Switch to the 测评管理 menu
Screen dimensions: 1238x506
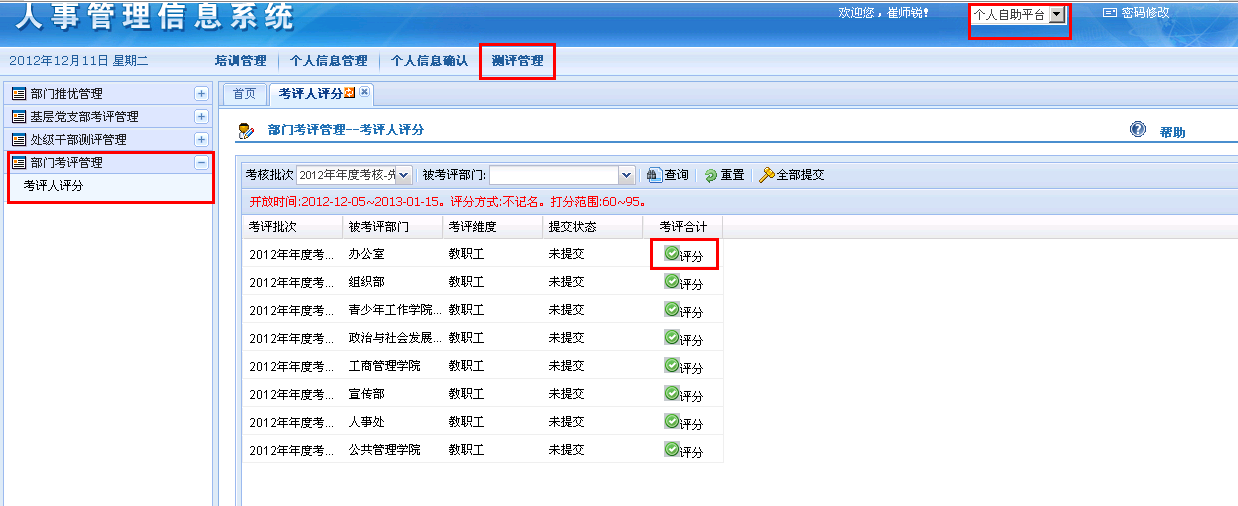(517, 61)
